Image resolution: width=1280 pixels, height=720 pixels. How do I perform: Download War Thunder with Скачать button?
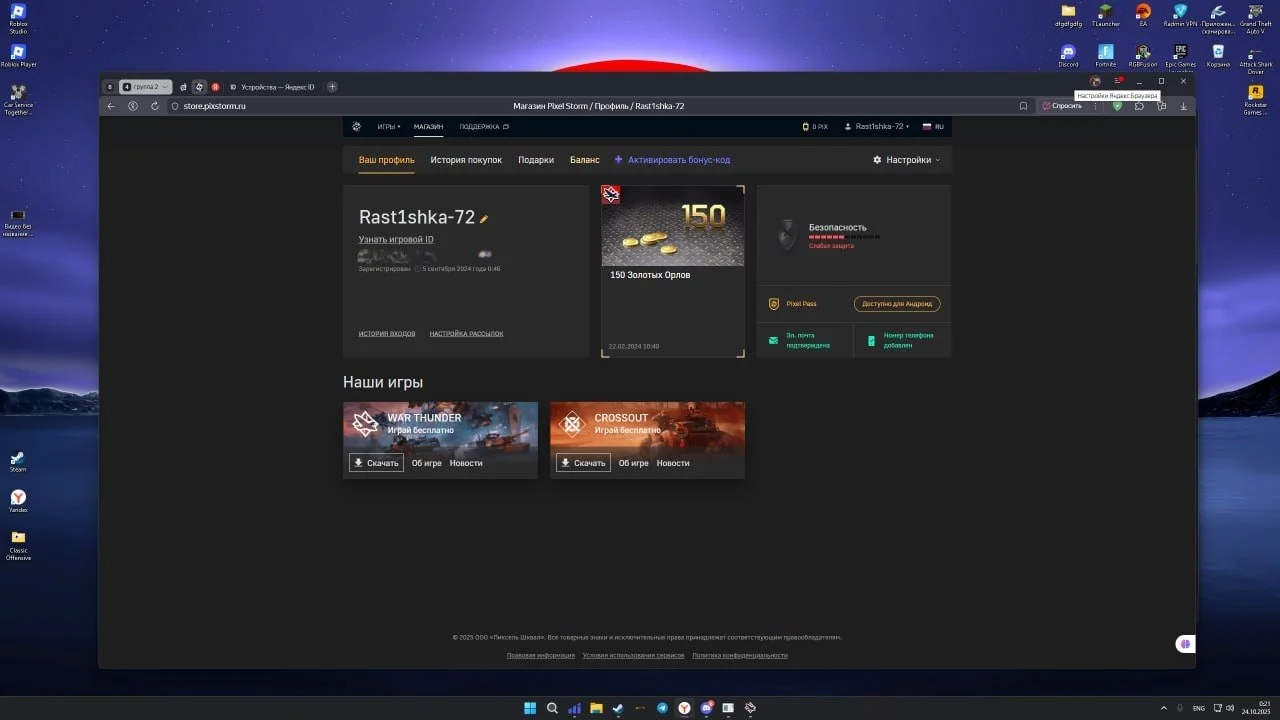[376, 463]
